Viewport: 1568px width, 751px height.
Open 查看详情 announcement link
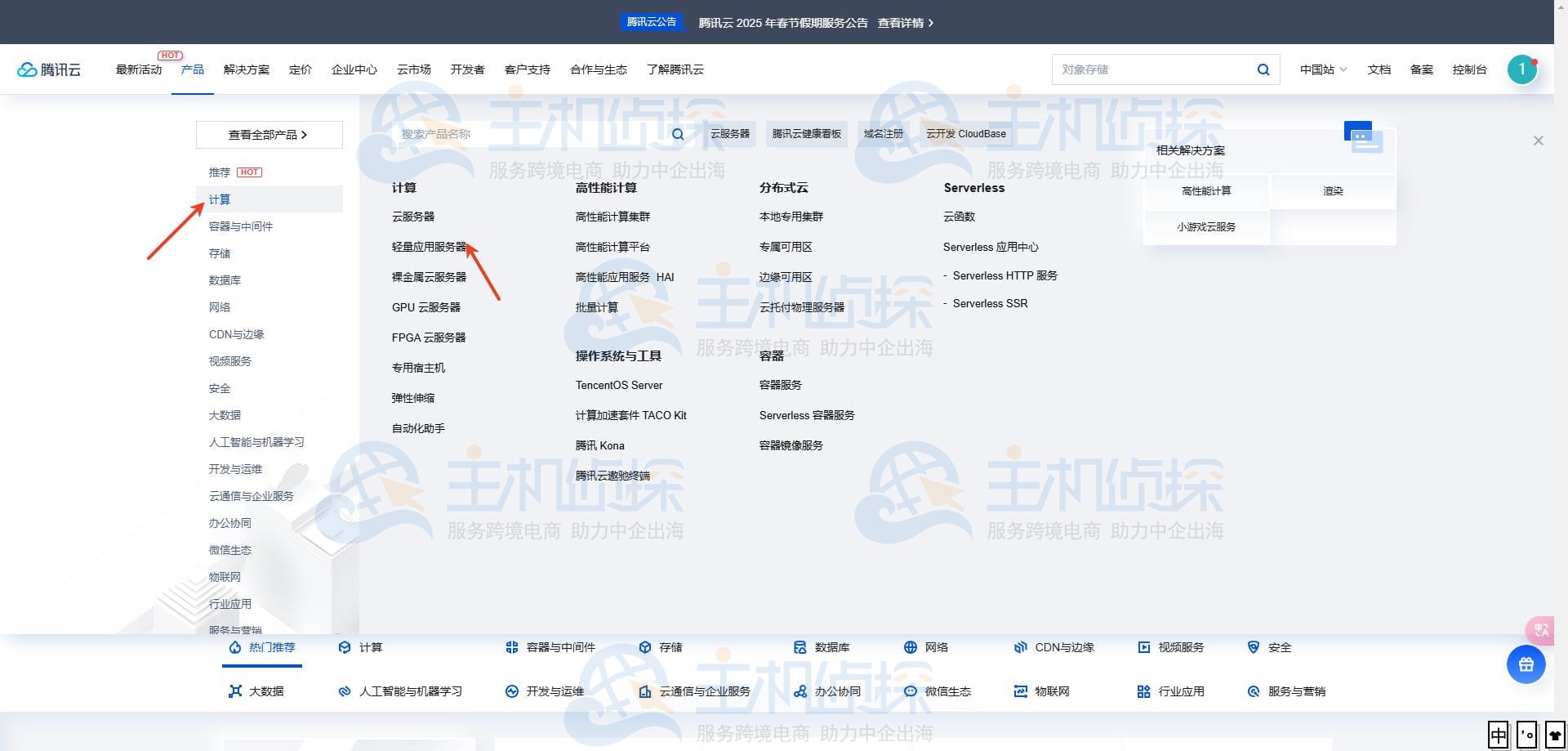coord(905,23)
